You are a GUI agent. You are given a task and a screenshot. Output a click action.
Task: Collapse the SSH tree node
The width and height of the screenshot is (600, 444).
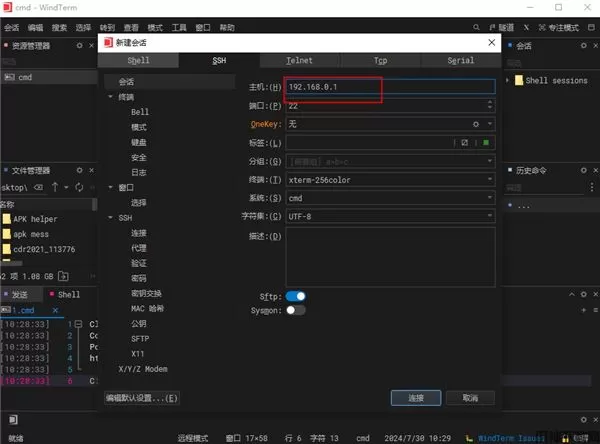tap(111, 217)
